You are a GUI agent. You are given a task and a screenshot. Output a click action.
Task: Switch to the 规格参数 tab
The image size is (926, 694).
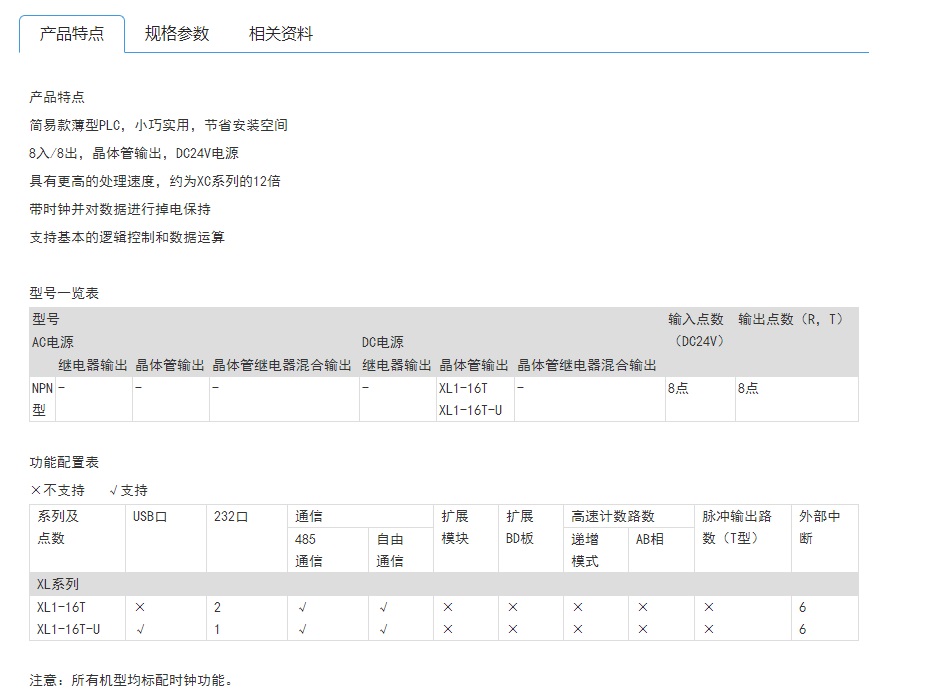[x=177, y=34]
